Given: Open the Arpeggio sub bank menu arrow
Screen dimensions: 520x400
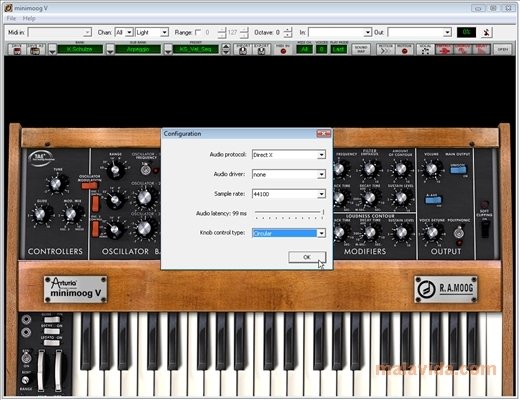Looking at the screenshot, I should click(110, 50).
